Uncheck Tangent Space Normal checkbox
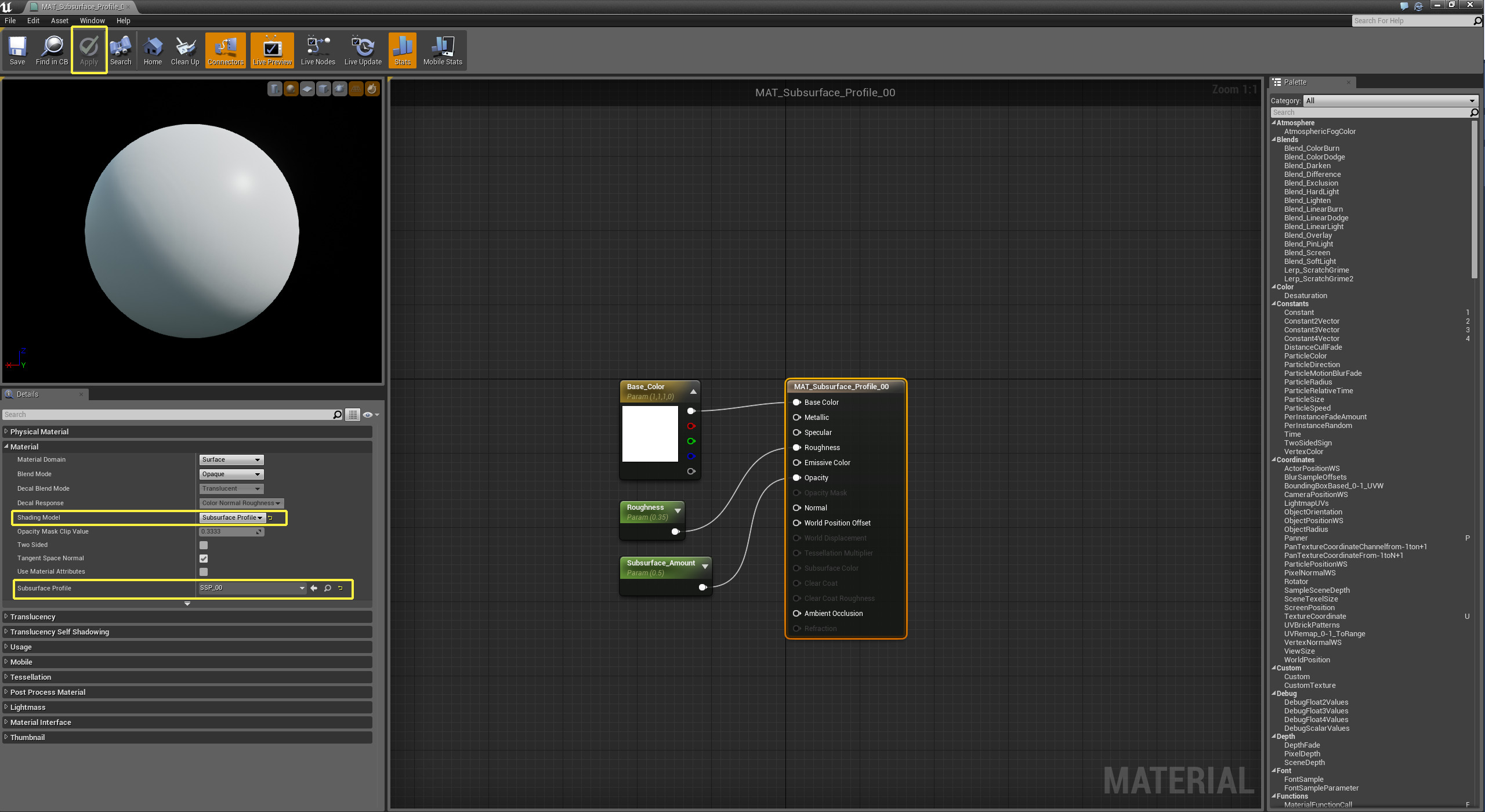Image resolution: width=1485 pixels, height=812 pixels. [x=204, y=559]
